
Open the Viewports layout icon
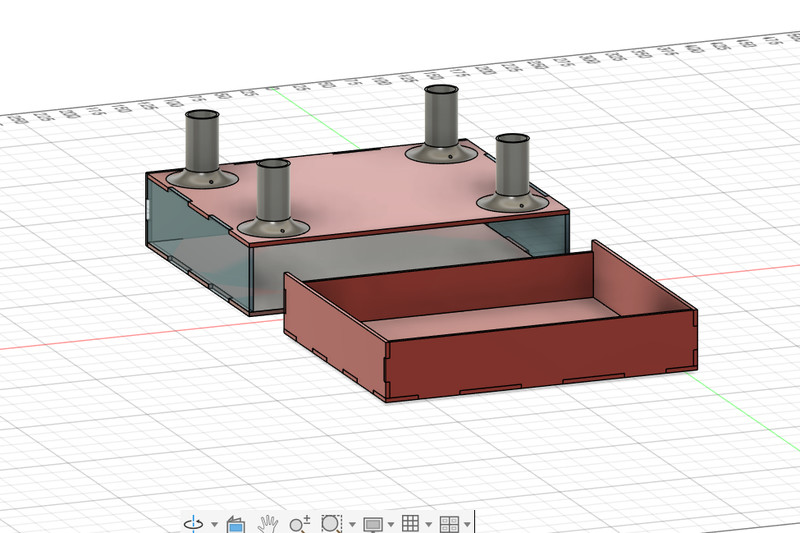pyautogui.click(x=449, y=524)
